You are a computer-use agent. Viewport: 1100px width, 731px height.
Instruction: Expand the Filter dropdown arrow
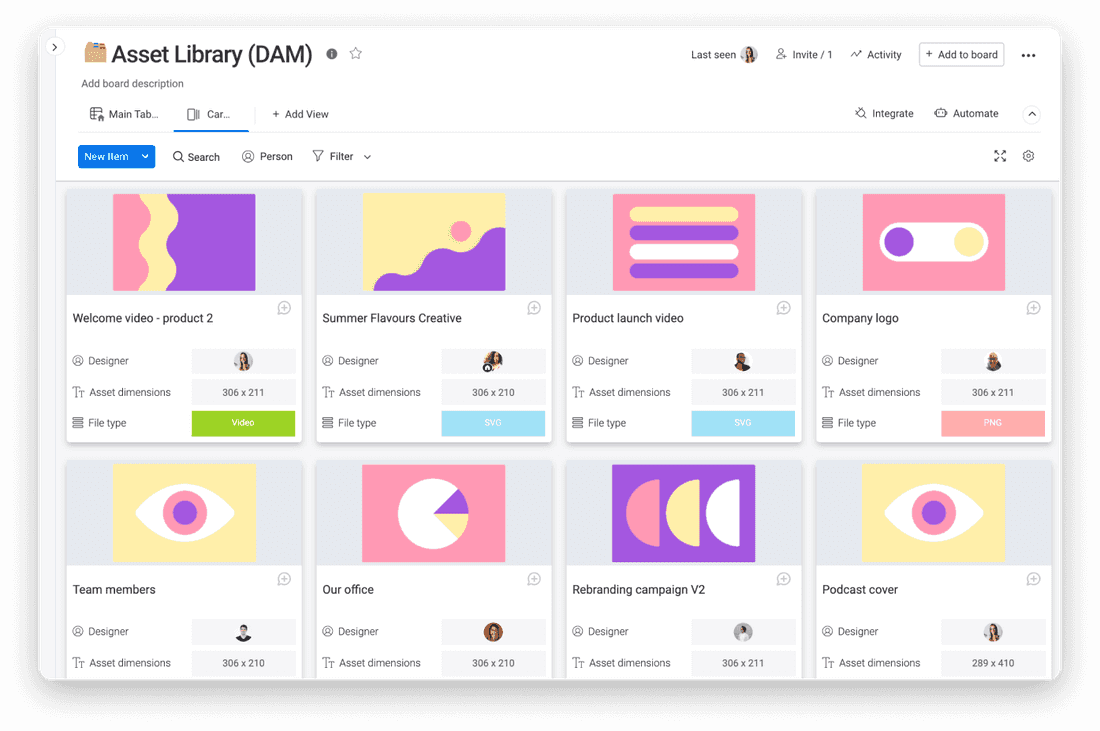point(367,157)
